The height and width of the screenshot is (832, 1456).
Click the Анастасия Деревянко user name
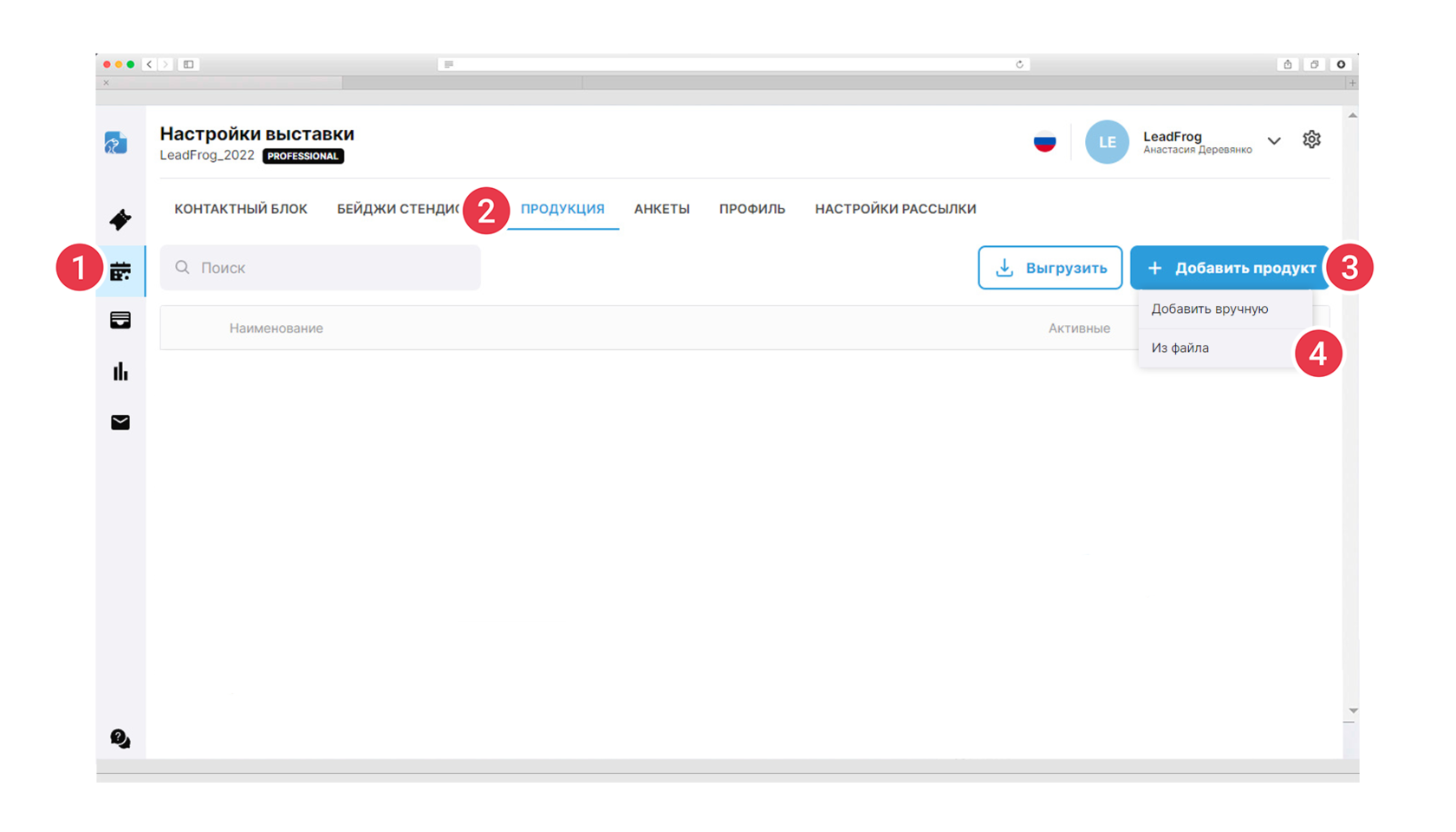pos(1197,150)
